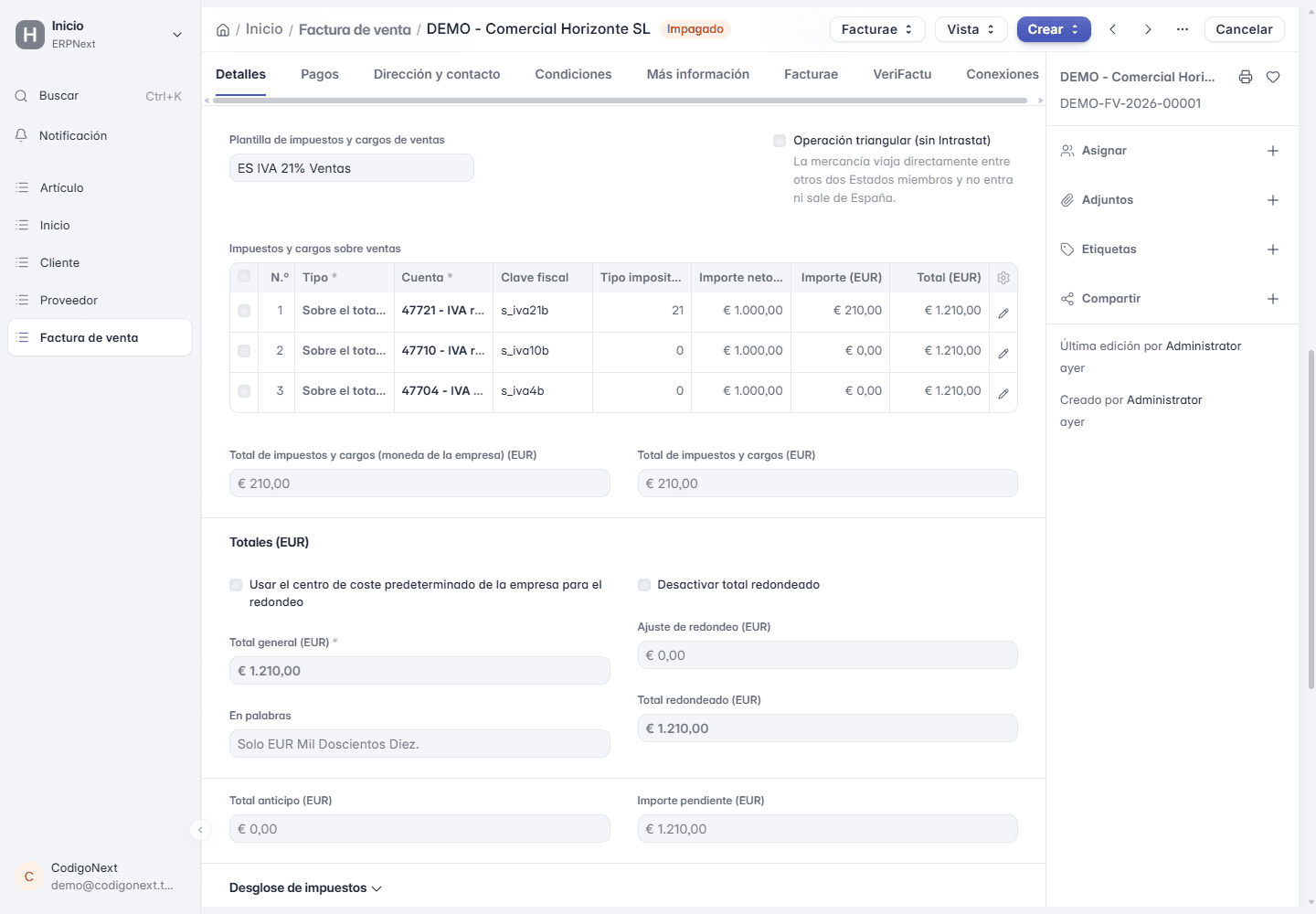Select tax row 3 checkbox

244,391
